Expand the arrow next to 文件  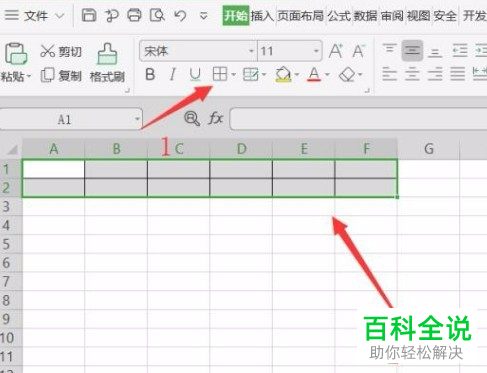(x=60, y=16)
